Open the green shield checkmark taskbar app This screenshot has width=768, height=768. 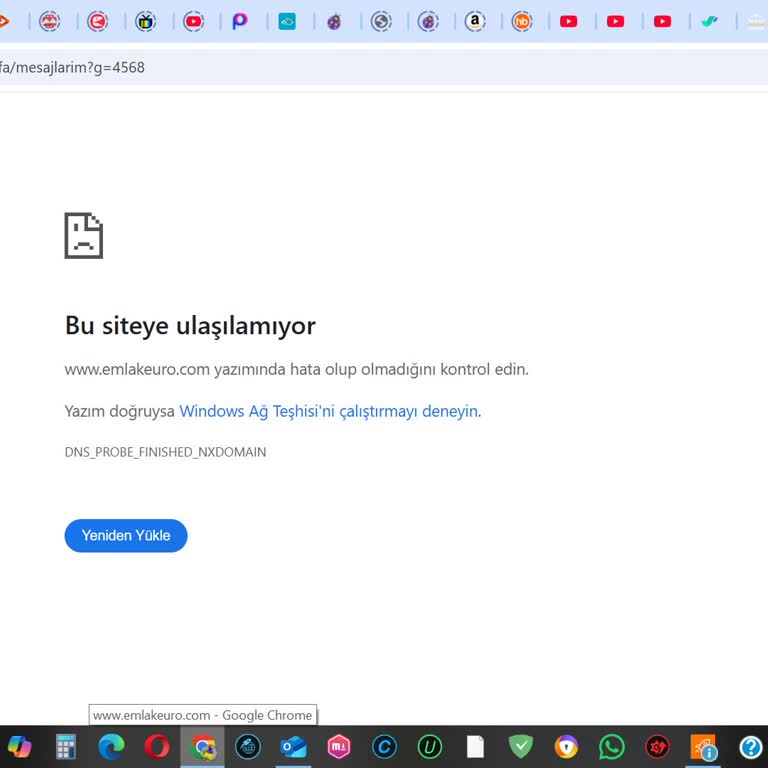tap(521, 747)
